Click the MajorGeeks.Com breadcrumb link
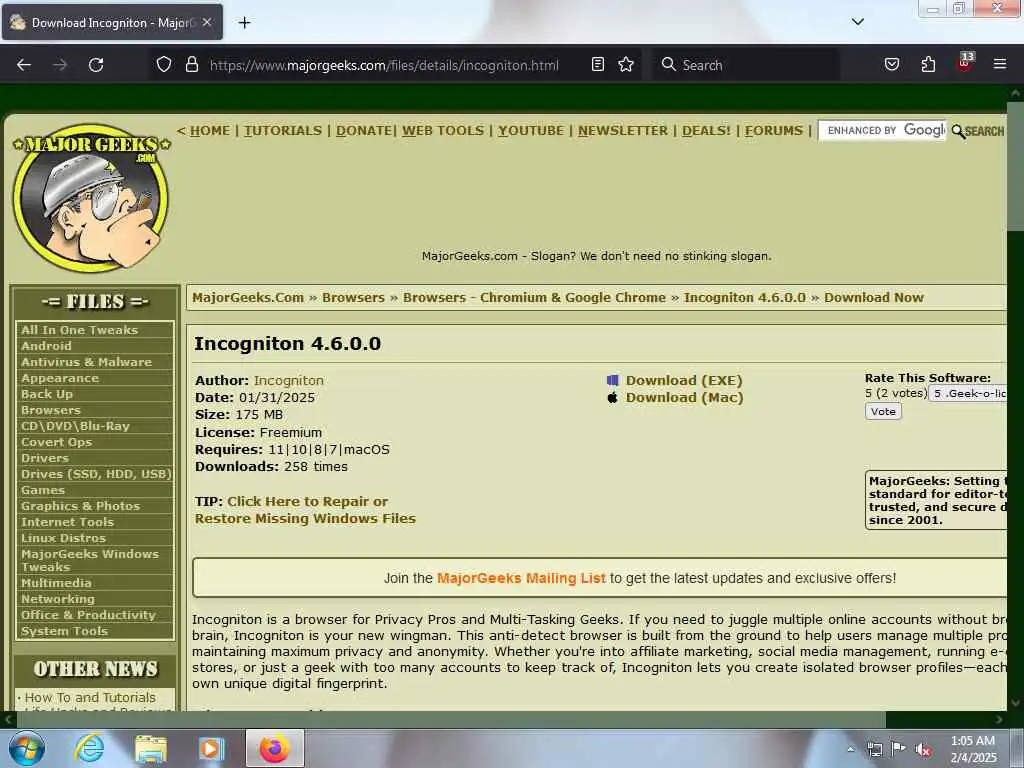Screen dimensions: 1024x768 [x=248, y=298]
